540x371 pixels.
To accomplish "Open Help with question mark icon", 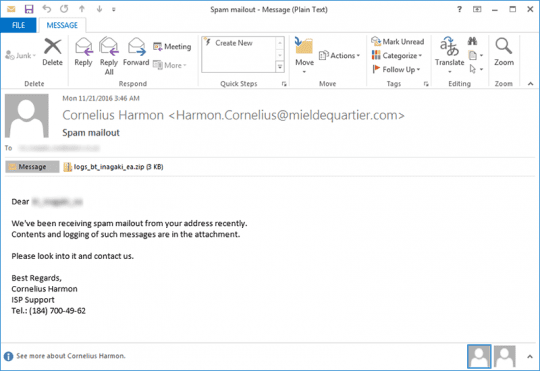I will click(459, 9).
